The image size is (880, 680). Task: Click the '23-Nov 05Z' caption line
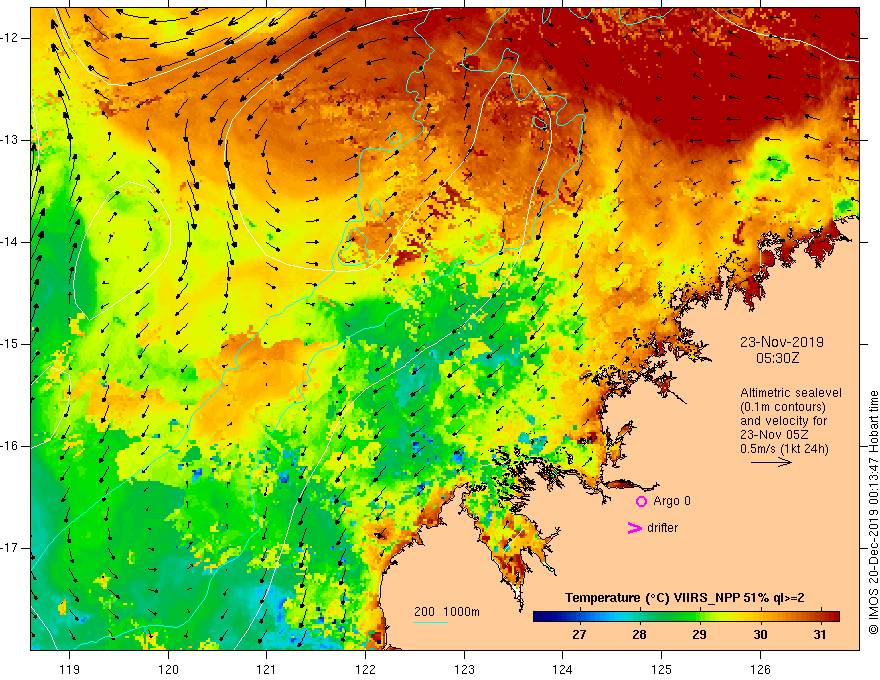pyautogui.click(x=772, y=435)
